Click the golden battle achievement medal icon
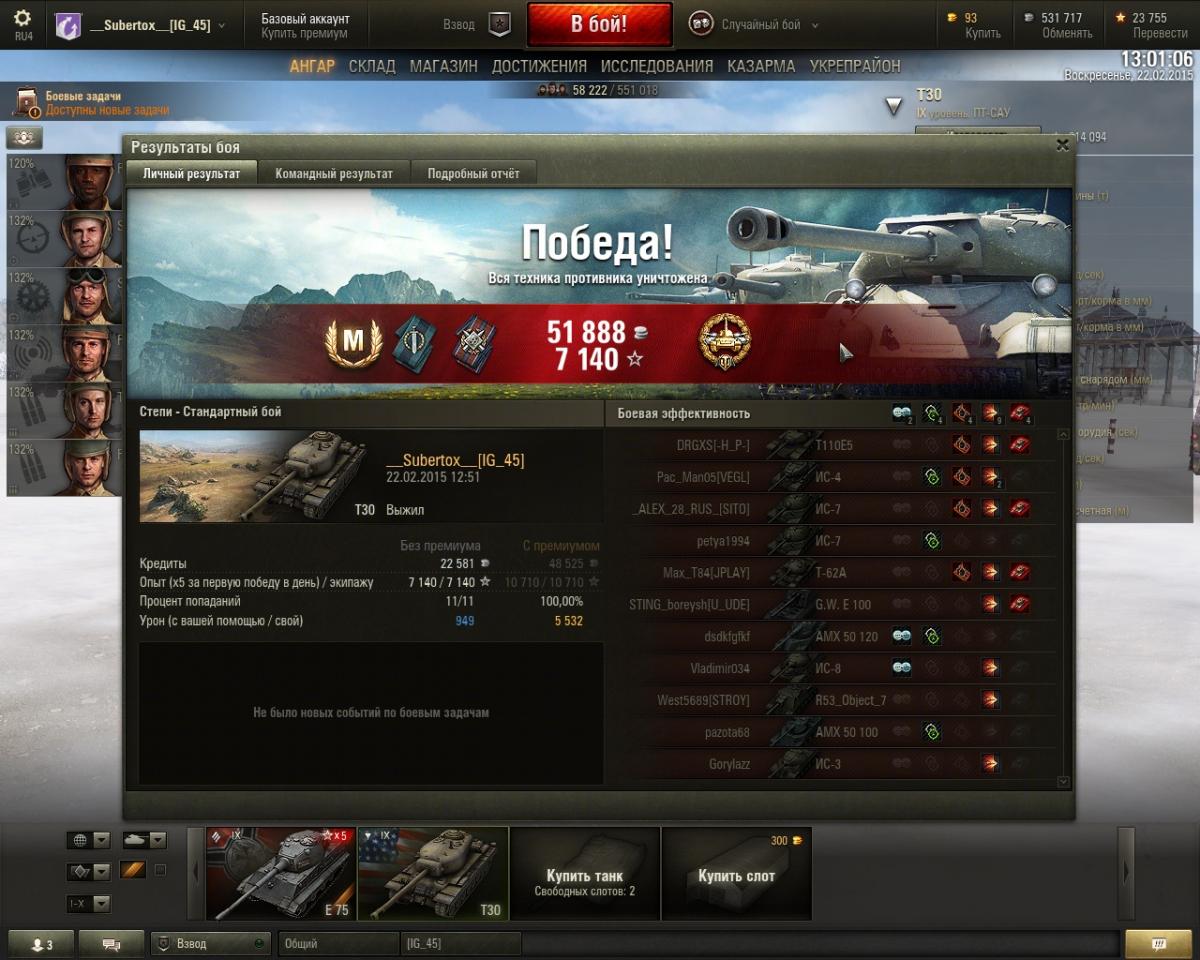Viewport: 1200px width, 960px height. 725,343
